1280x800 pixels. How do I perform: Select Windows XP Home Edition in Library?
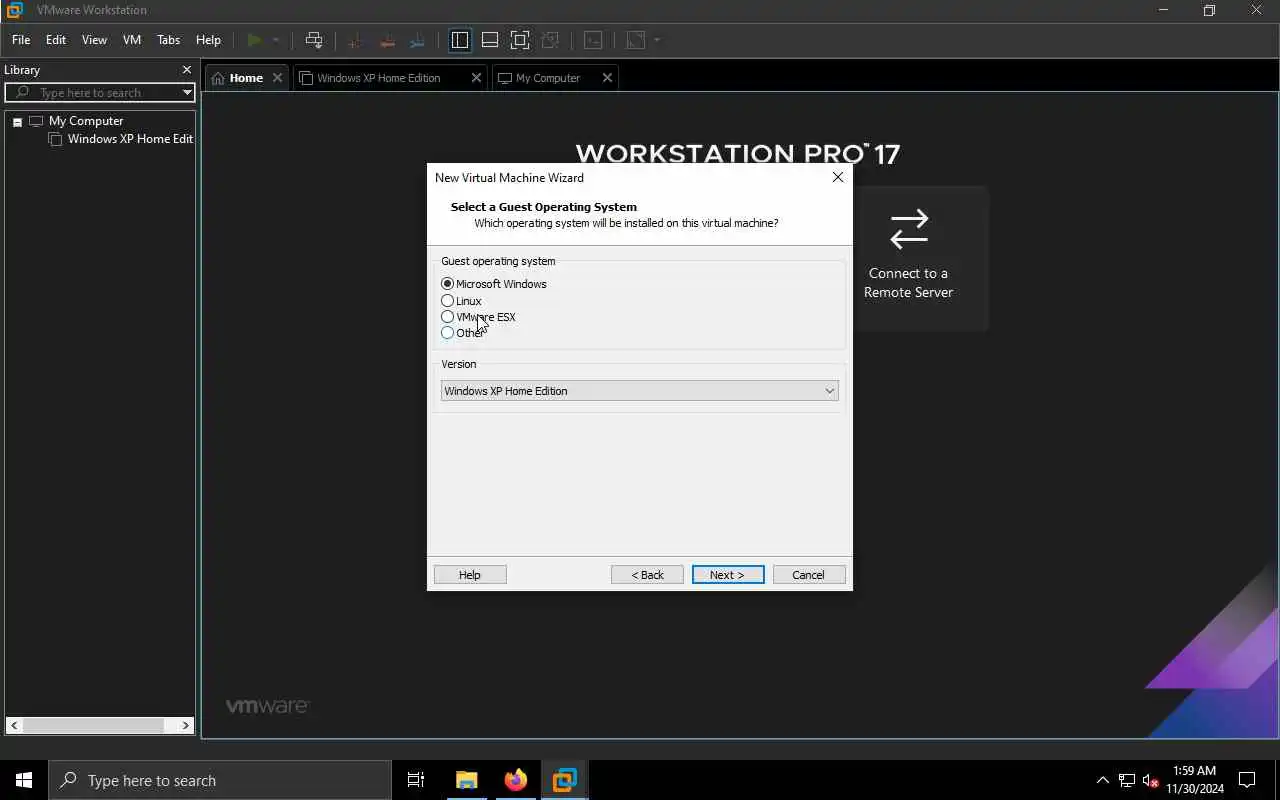click(x=130, y=139)
